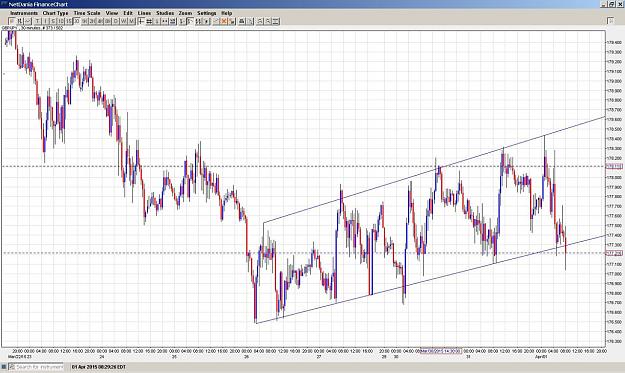
Task: Click the 179.400 price axis label
Action: coord(614,42)
